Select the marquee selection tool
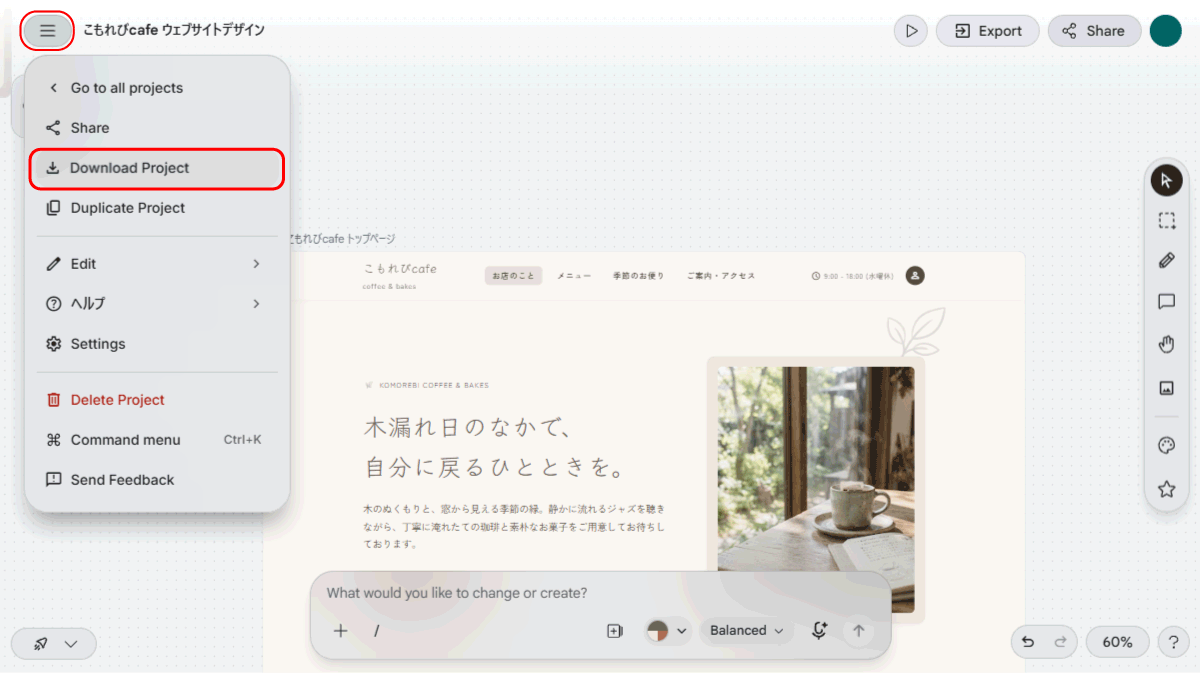1200x675 pixels. tap(1166, 221)
